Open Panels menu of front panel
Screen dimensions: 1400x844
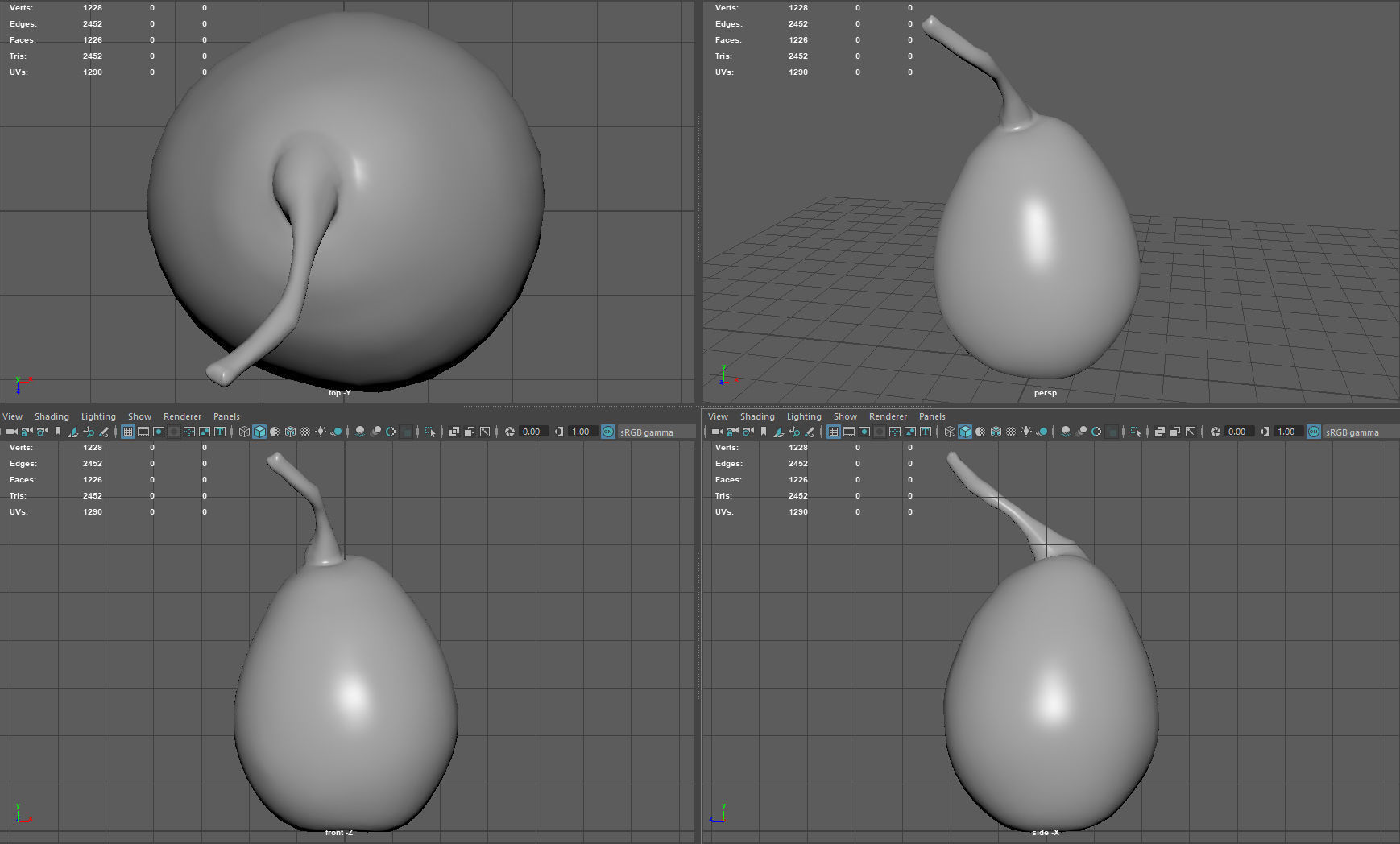(x=226, y=416)
